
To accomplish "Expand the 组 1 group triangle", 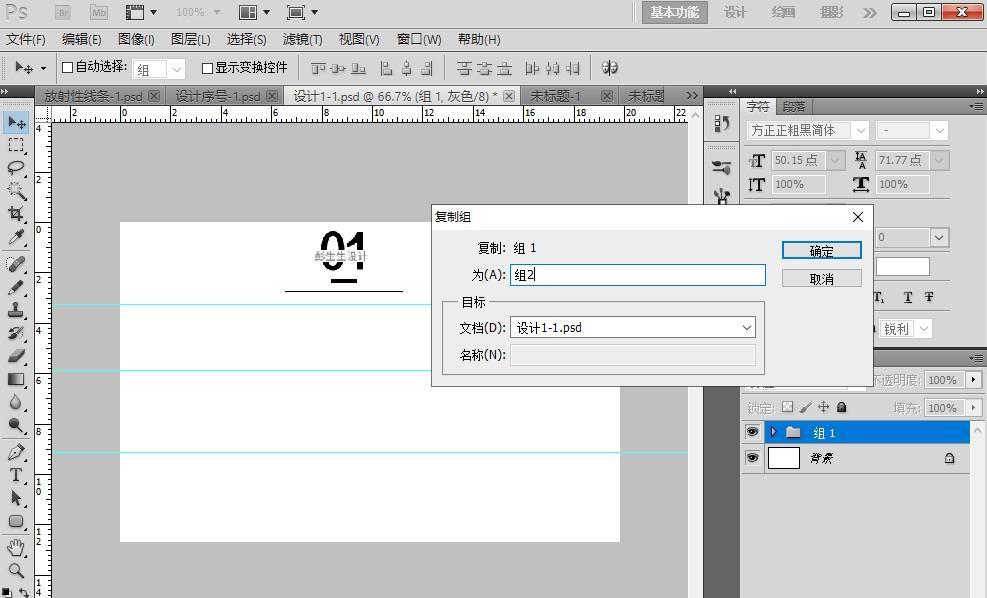I will click(773, 432).
